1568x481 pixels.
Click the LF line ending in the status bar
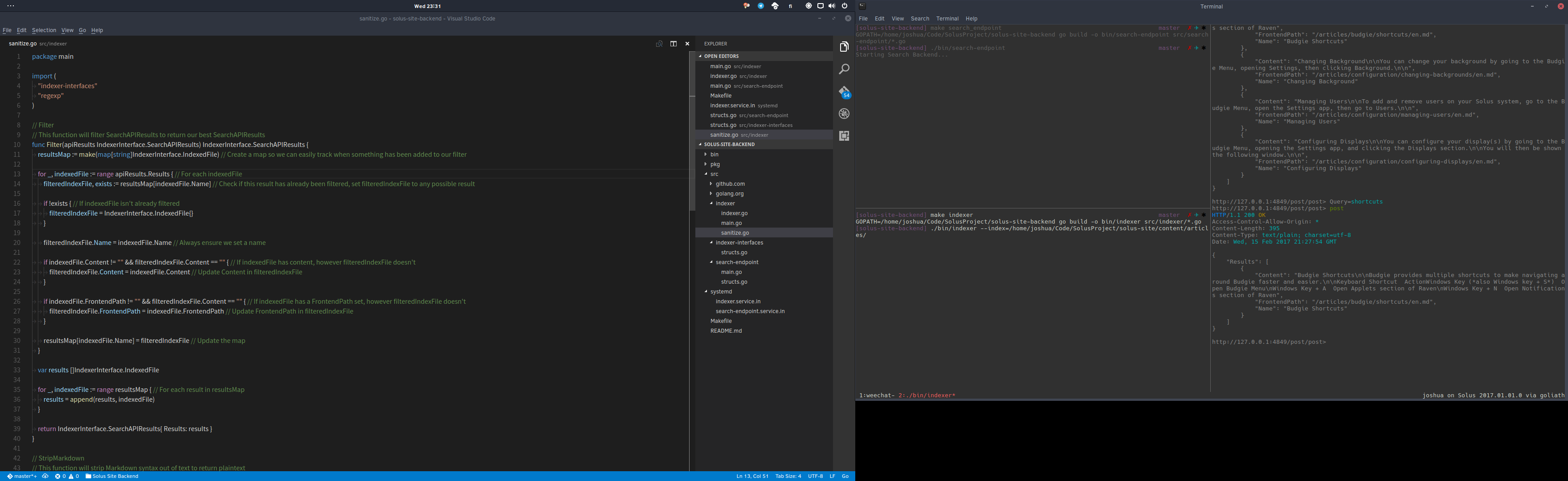[x=832, y=476]
